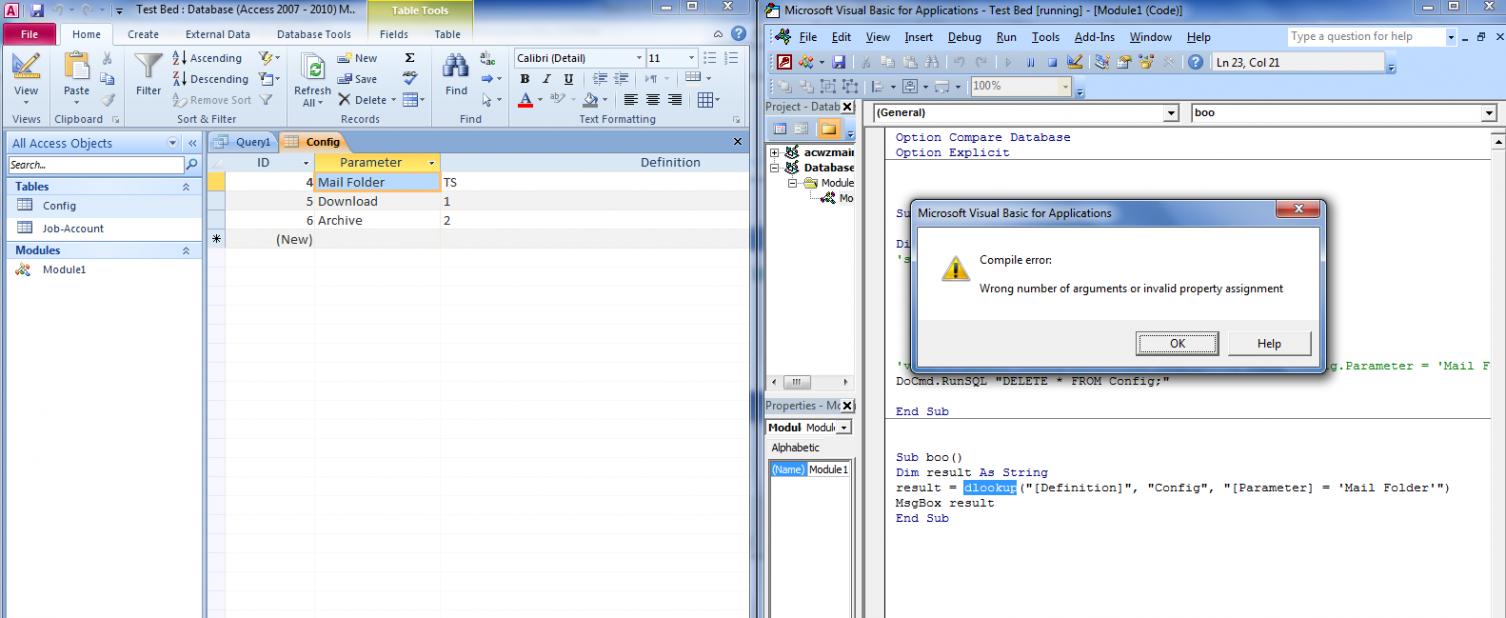This screenshot has width=1506, height=618.
Task: Open the Parameter column header dropdown
Action: pos(431,162)
